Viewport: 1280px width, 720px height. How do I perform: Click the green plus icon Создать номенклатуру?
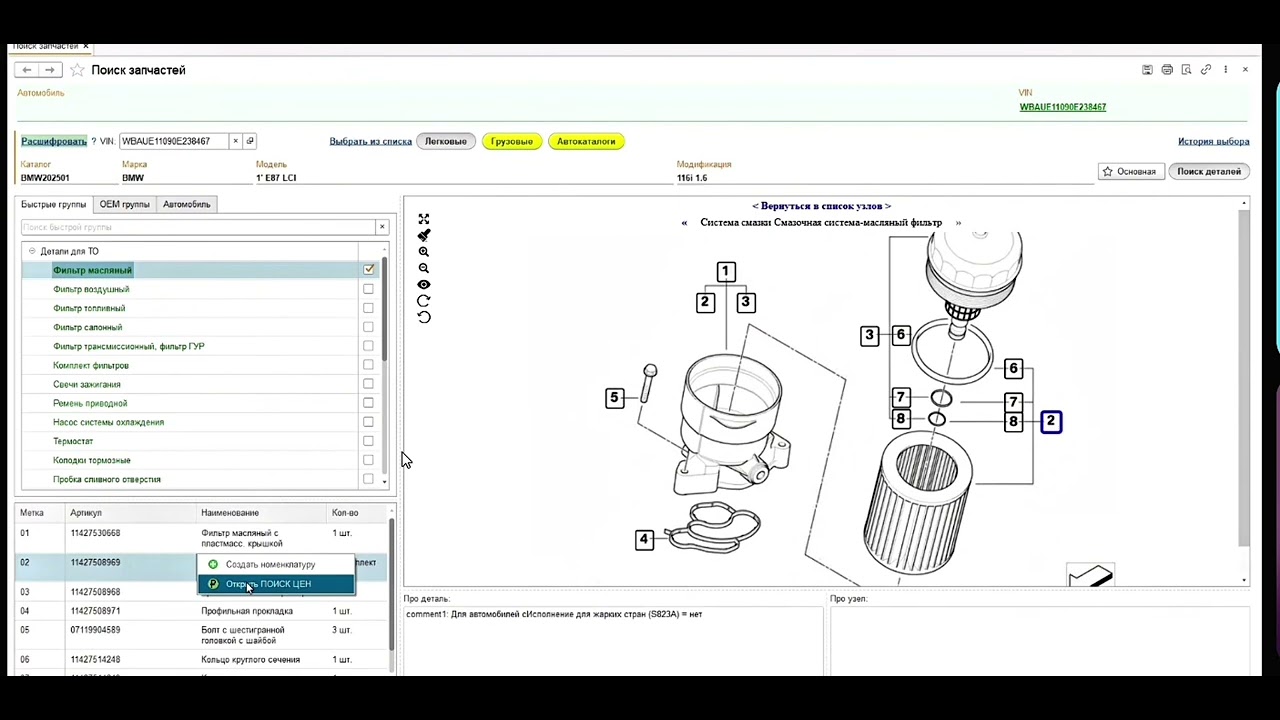213,564
